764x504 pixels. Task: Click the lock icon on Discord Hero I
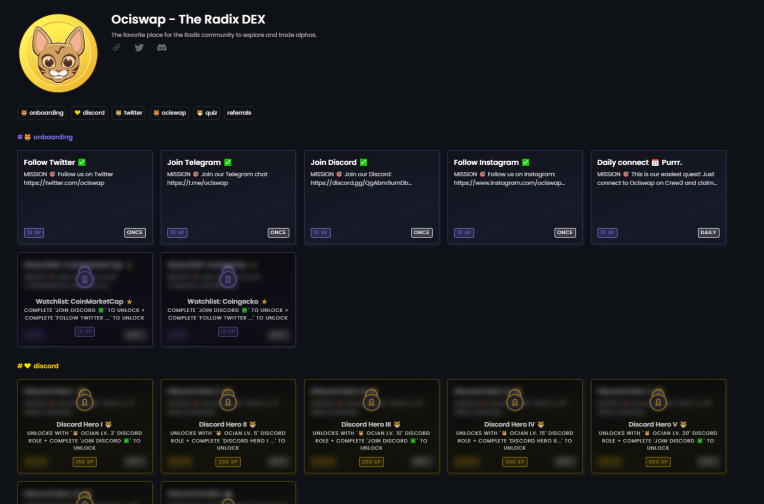pyautogui.click(x=85, y=400)
